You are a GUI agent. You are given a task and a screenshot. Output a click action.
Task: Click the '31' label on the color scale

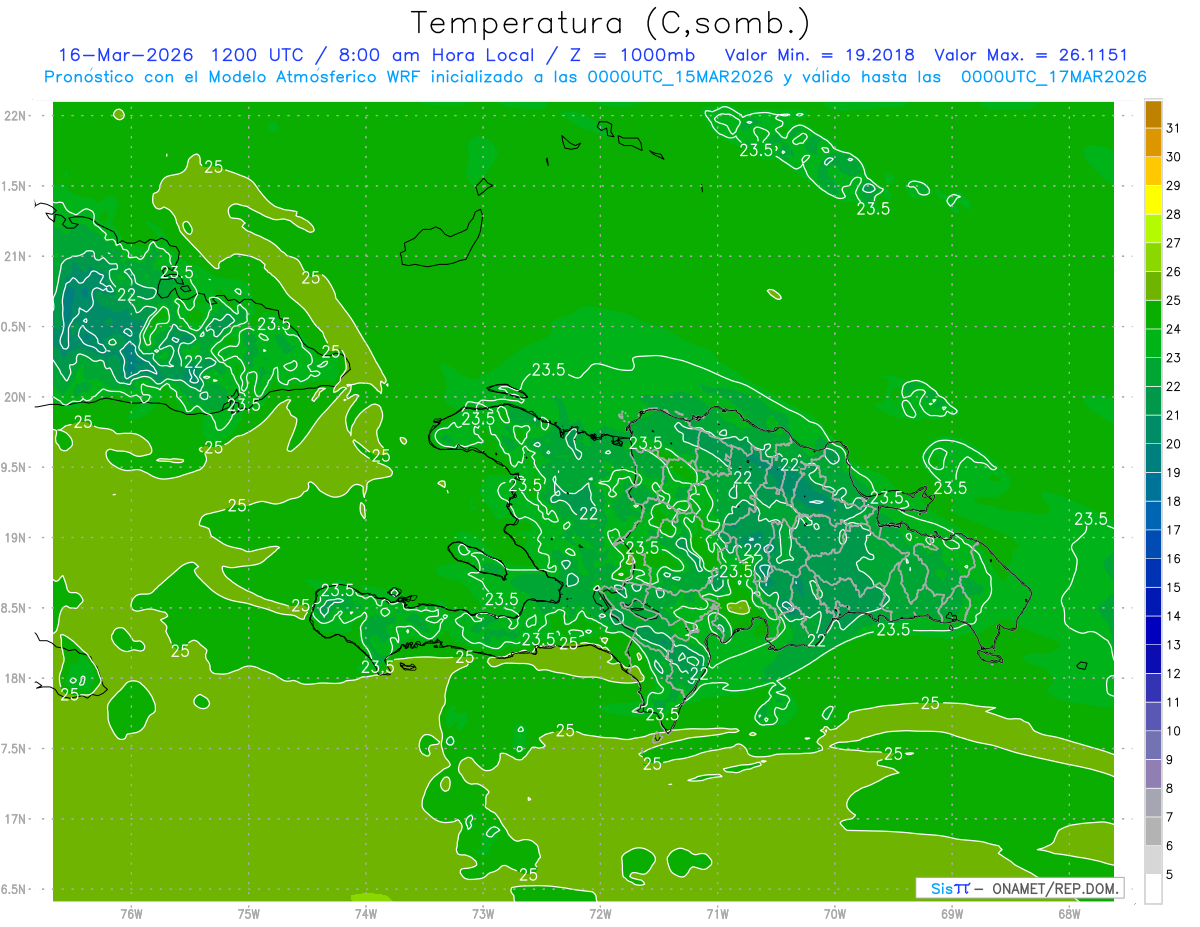click(x=1174, y=128)
